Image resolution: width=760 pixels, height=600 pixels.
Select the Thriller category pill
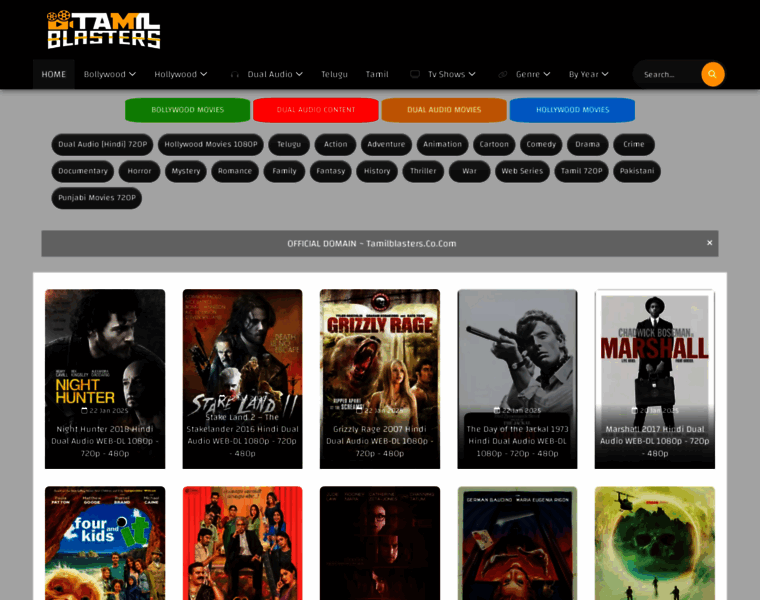423,171
